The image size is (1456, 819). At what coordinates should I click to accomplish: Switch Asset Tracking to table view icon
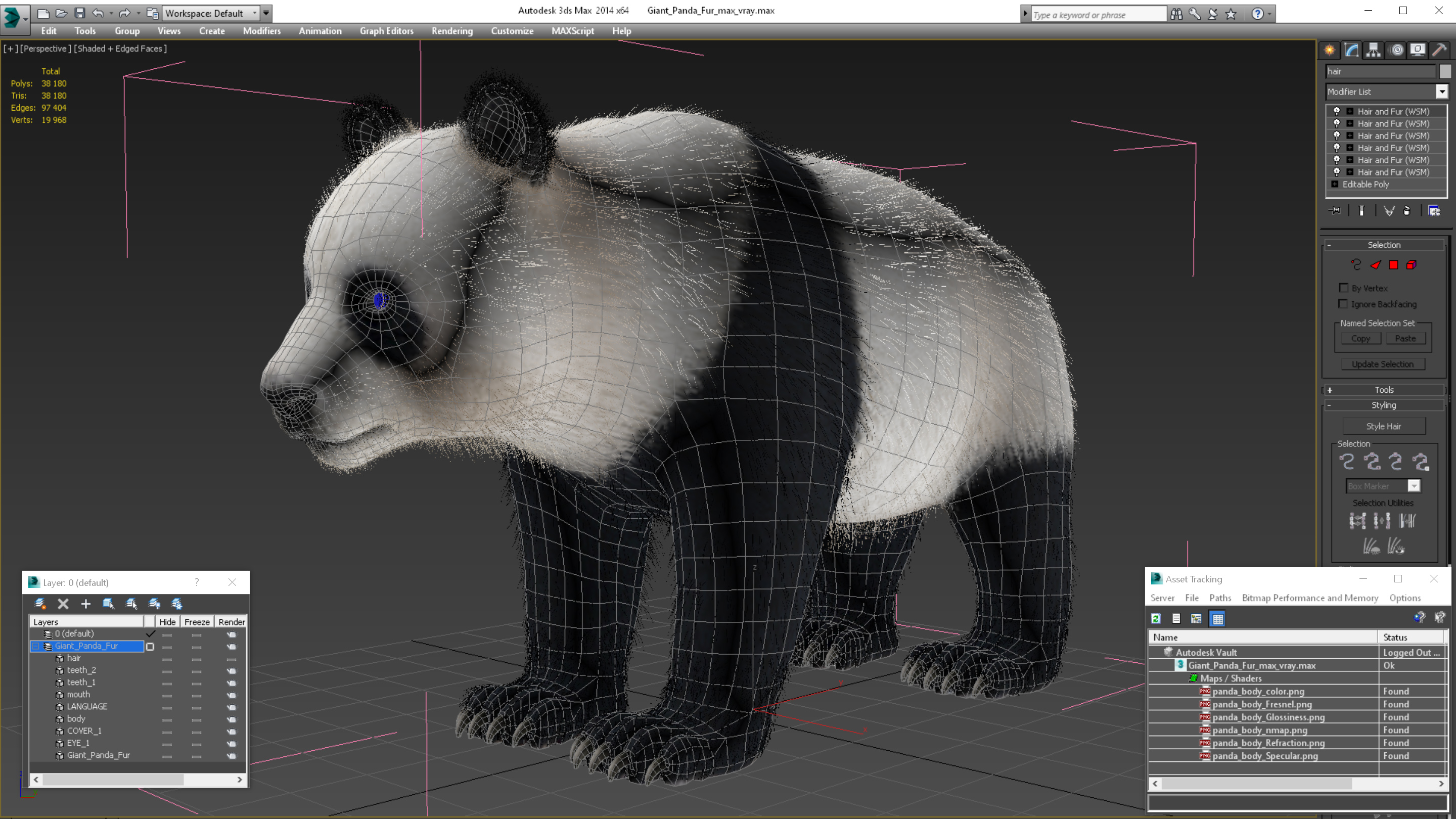coord(1218,618)
